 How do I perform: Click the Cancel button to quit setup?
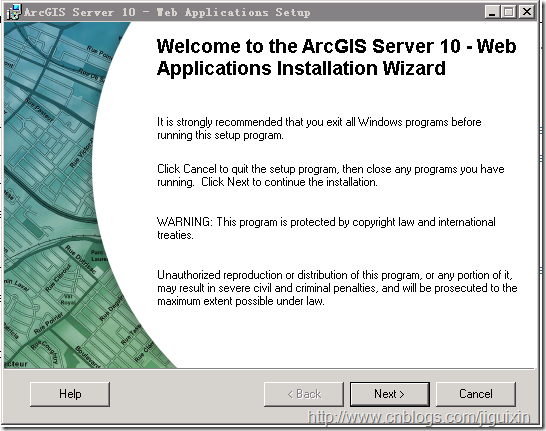tap(476, 394)
